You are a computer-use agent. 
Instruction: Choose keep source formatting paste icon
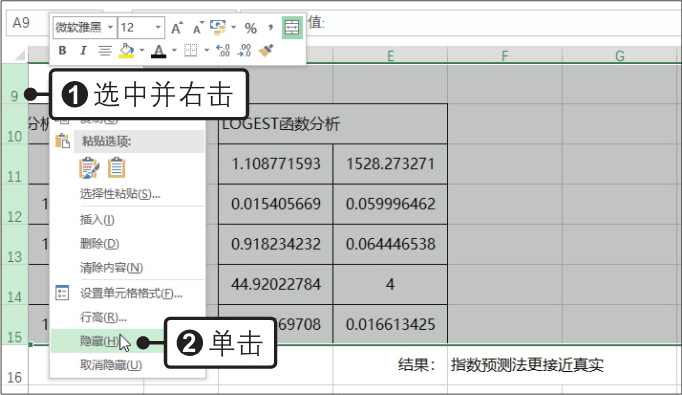[x=89, y=168]
